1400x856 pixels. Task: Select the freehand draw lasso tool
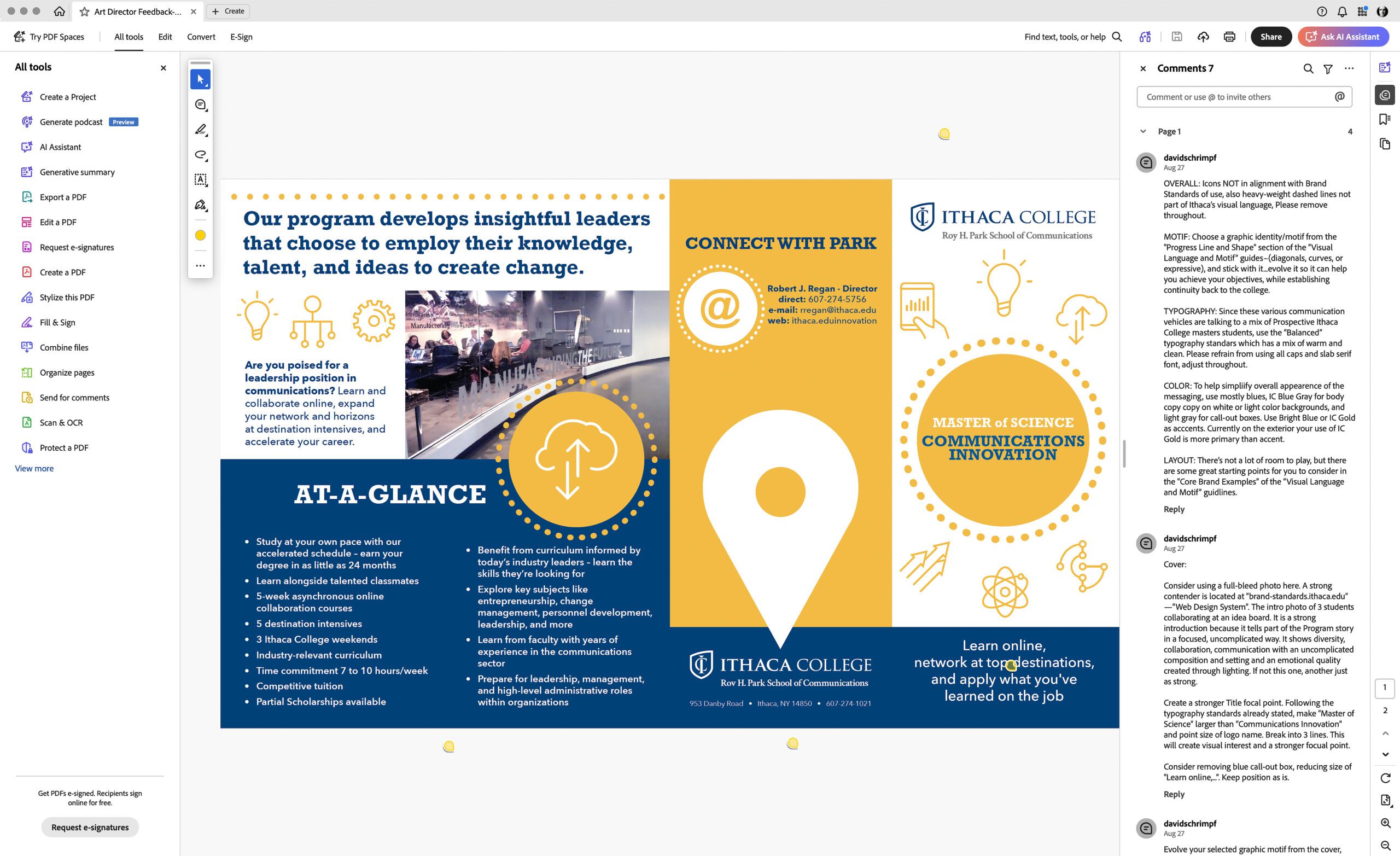pyautogui.click(x=200, y=155)
